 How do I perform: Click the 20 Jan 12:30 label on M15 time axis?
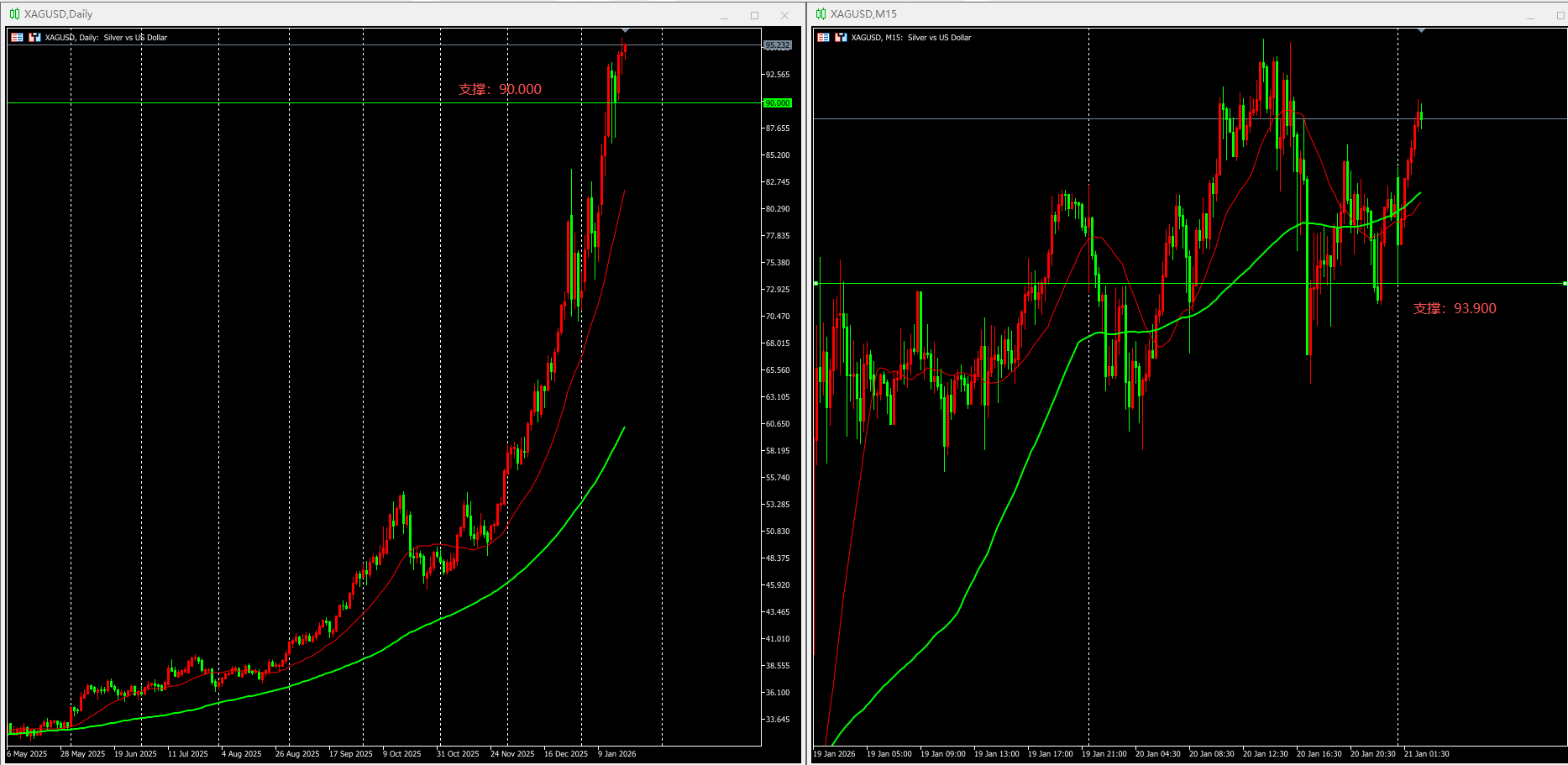click(1265, 753)
